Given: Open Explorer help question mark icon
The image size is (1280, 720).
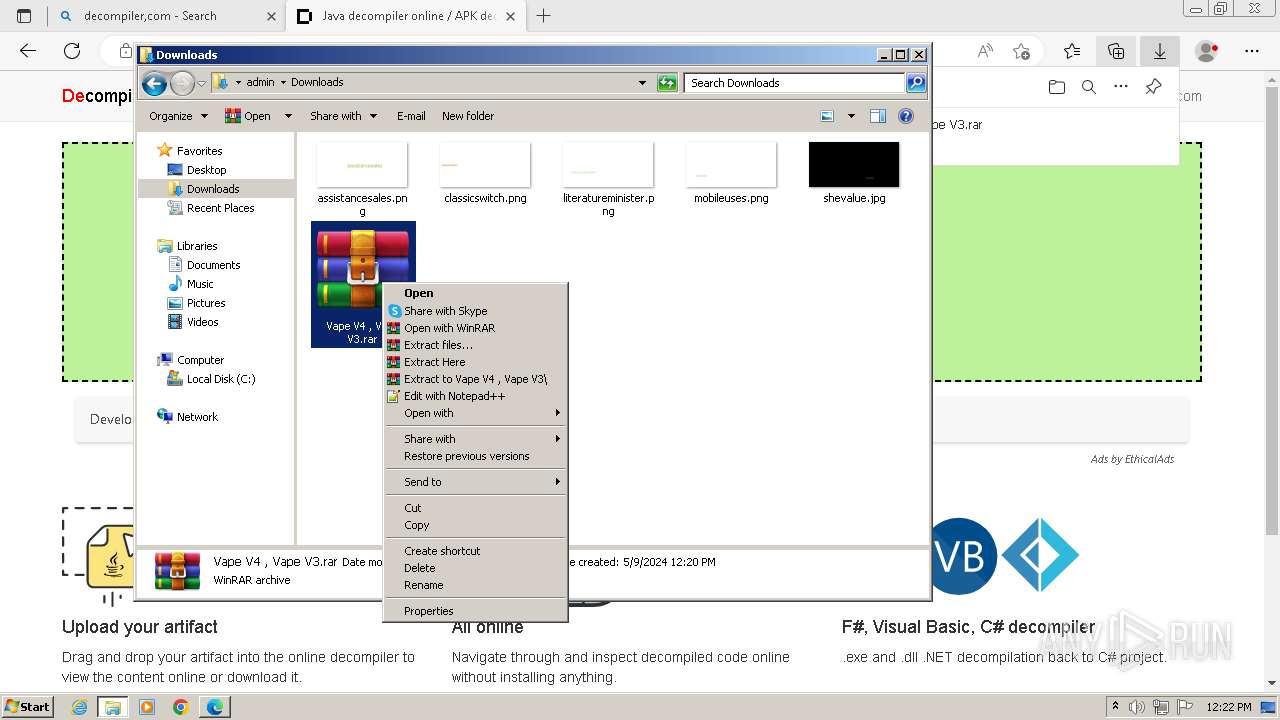Looking at the screenshot, I should 906,116.
